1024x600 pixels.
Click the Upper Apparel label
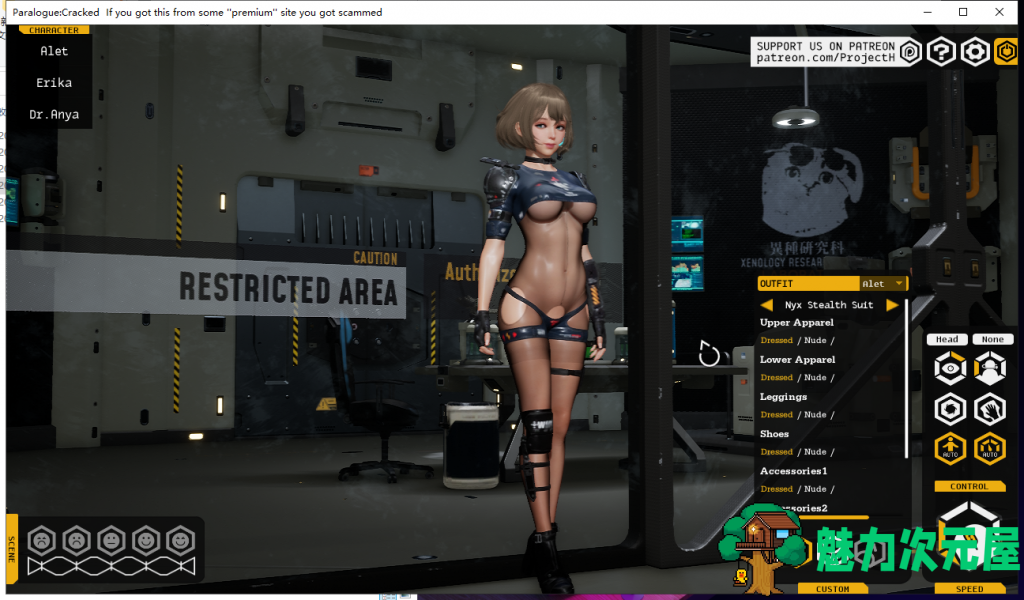tap(797, 323)
